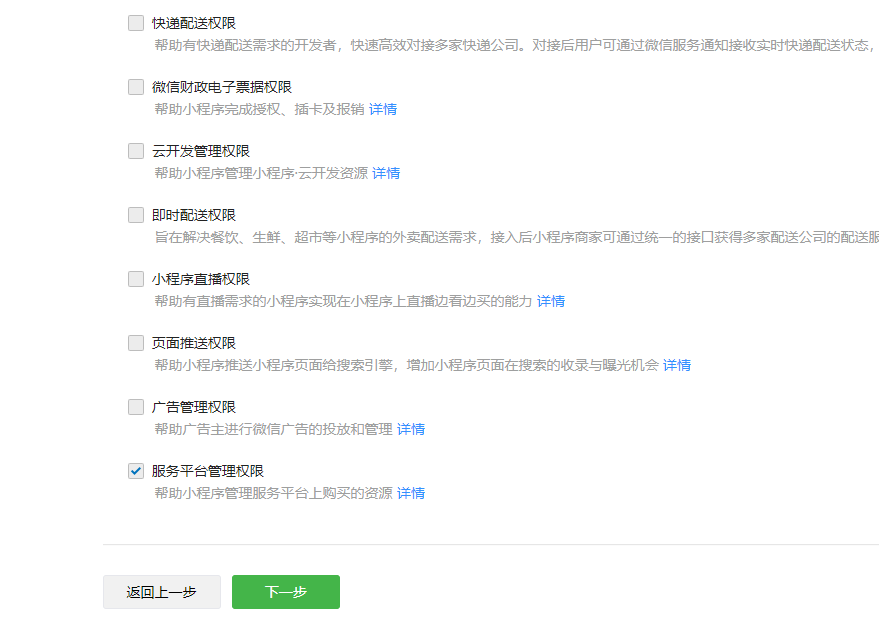Viewport: 879px width, 626px height.
Task: Toggle the 页面推送权限 checkbox
Action: click(136, 343)
